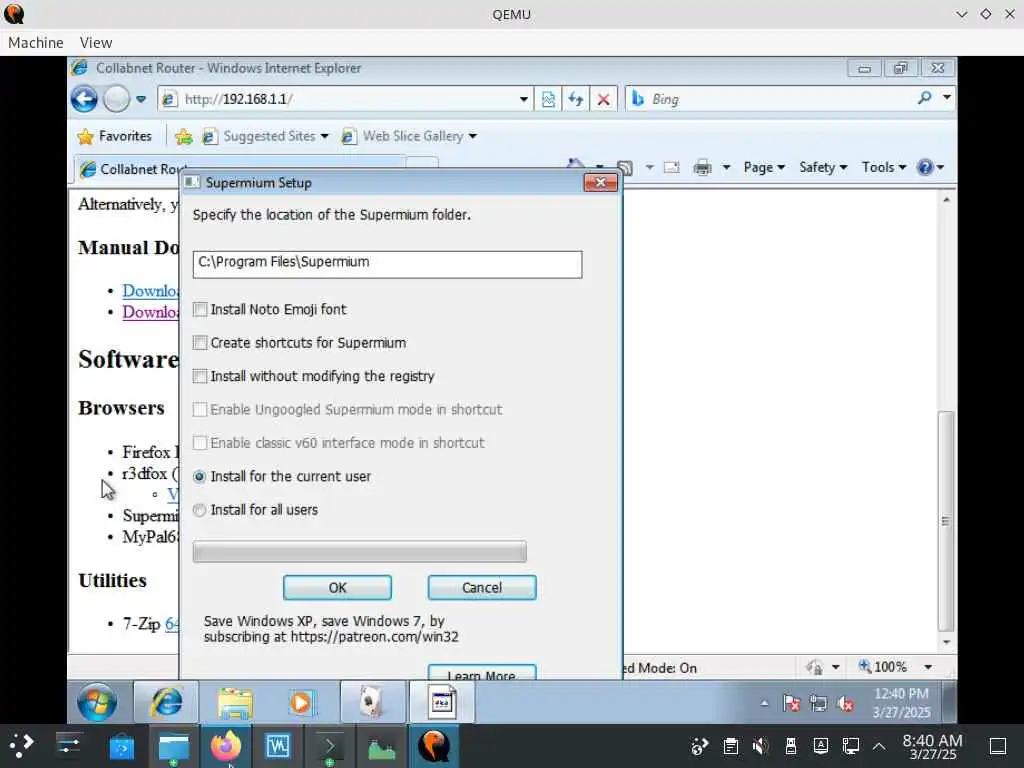The width and height of the screenshot is (1024, 768).
Task: Click the IE address bar URL
Action: pyautogui.click(x=239, y=99)
